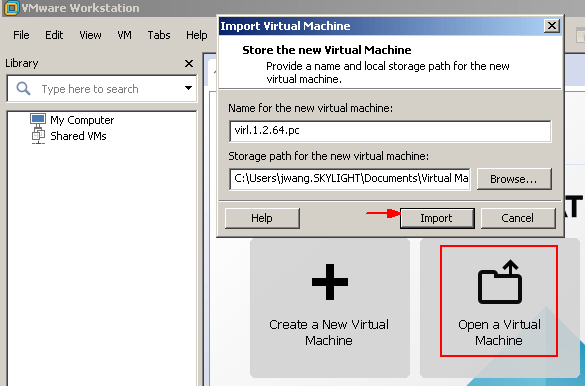Click the open-folder arrow icon
The height and width of the screenshot is (386, 585).
pos(500,282)
